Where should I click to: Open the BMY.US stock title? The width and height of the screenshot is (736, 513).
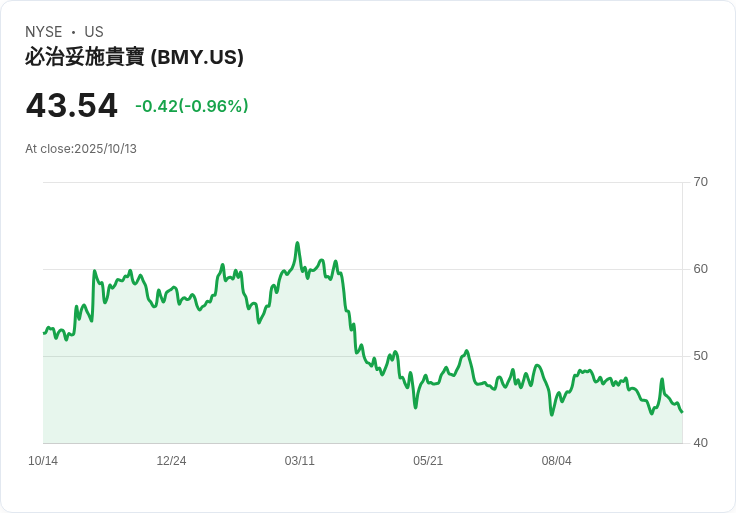tap(134, 57)
